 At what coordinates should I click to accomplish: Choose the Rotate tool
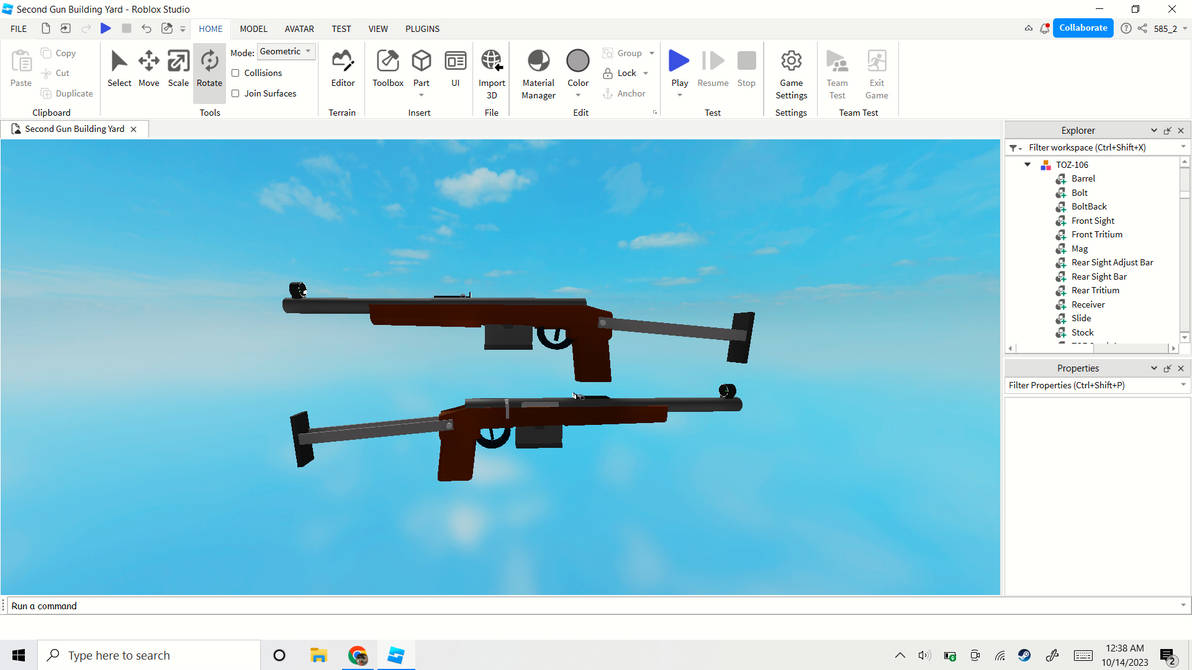(209, 68)
